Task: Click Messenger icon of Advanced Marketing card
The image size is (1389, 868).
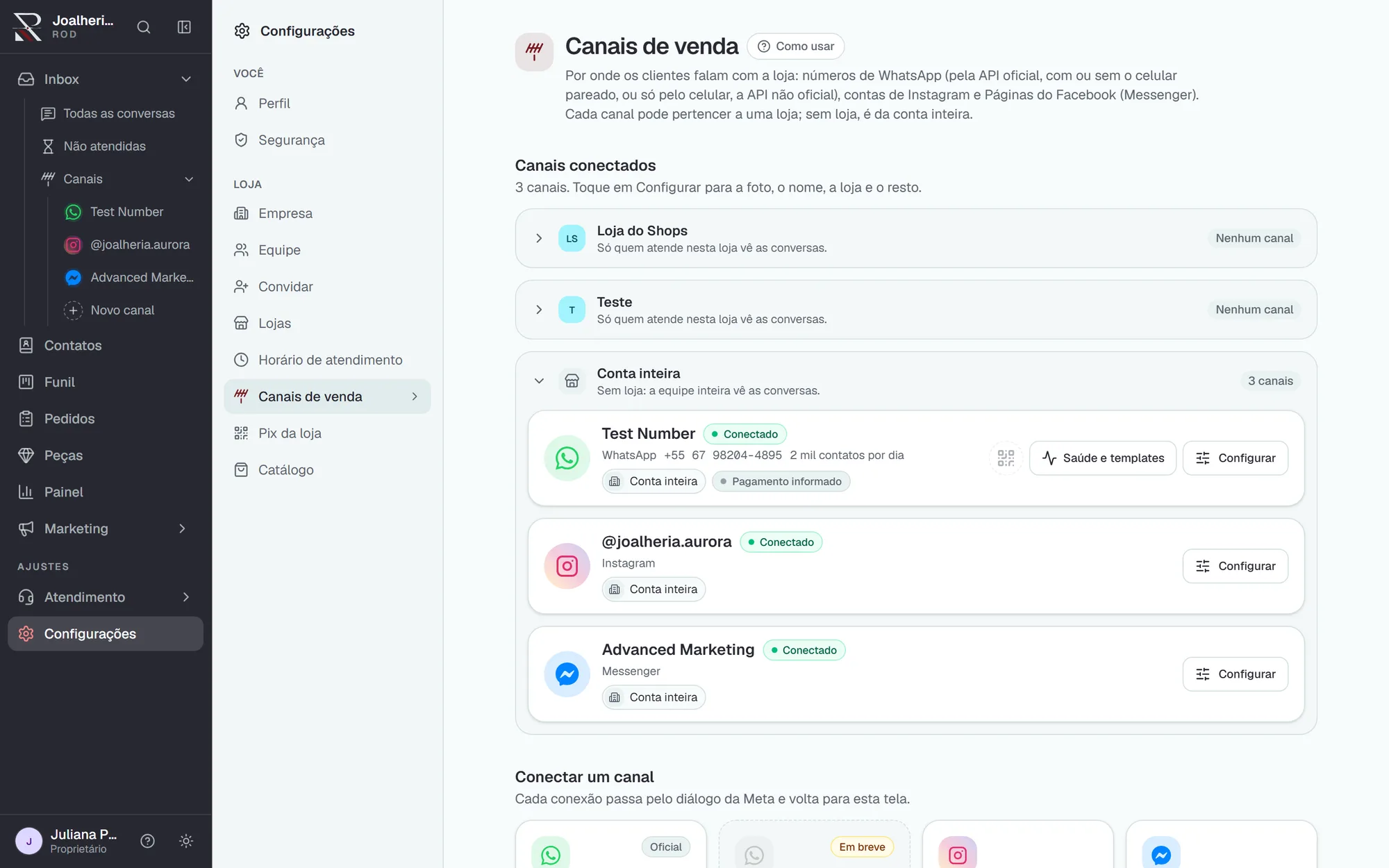Action: click(x=567, y=674)
